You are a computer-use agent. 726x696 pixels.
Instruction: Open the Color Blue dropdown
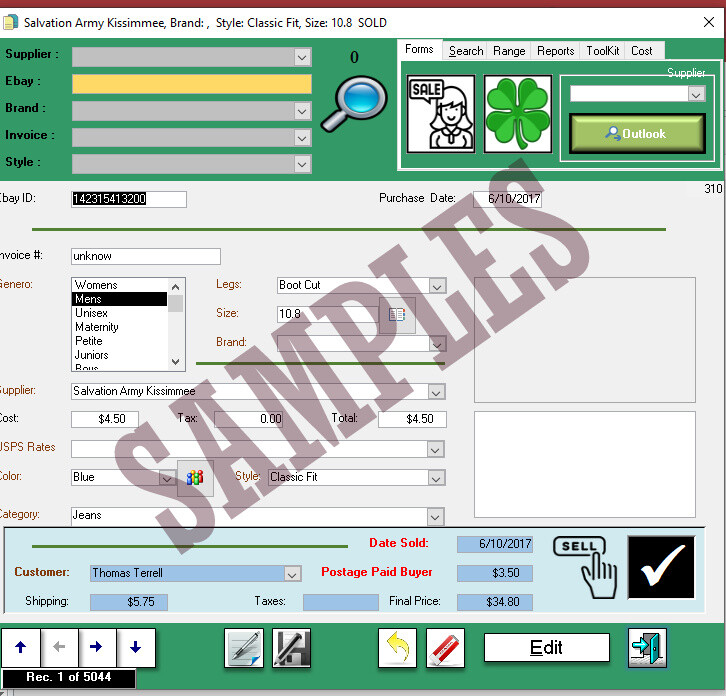pos(167,478)
